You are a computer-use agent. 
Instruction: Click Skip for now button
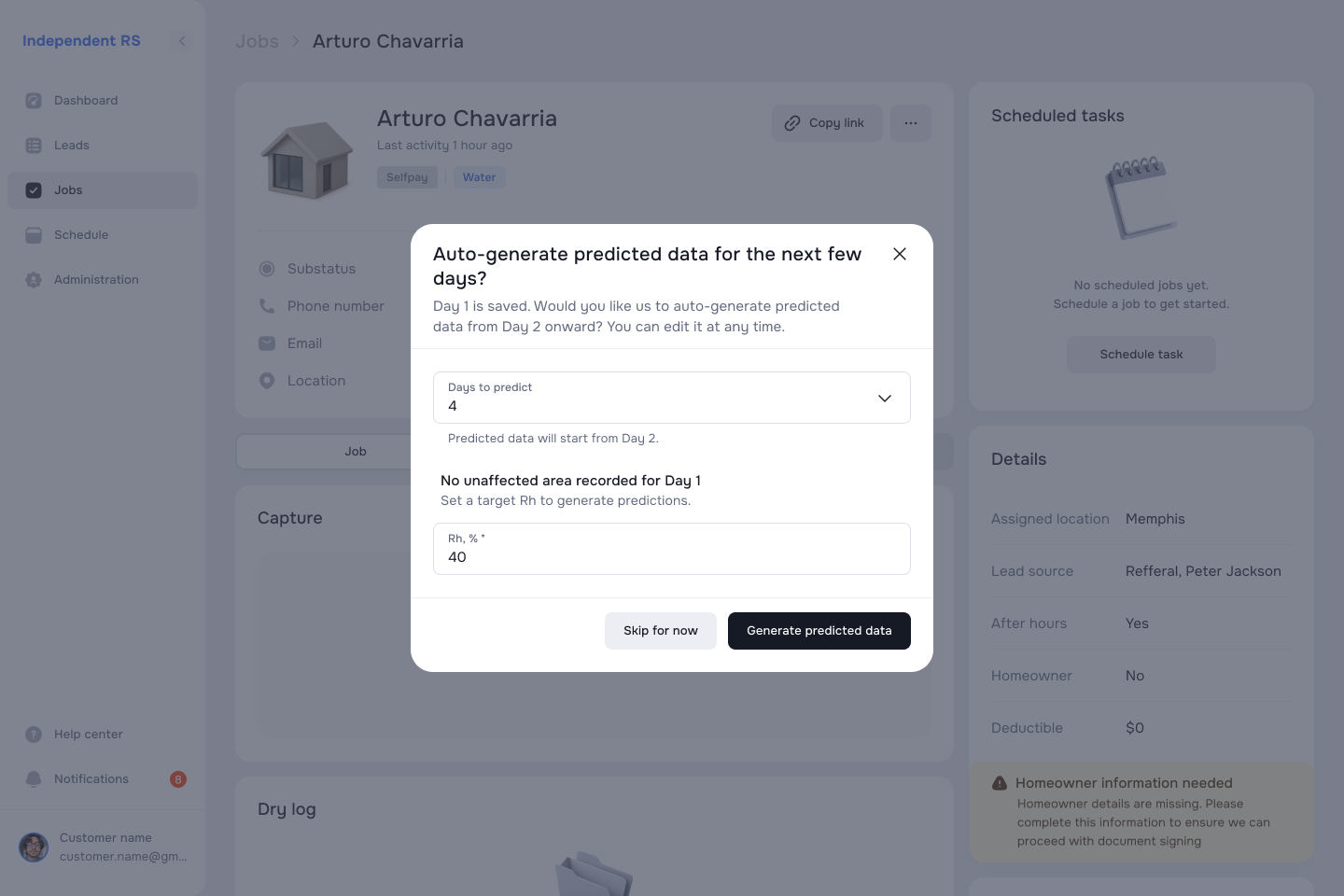(x=661, y=631)
